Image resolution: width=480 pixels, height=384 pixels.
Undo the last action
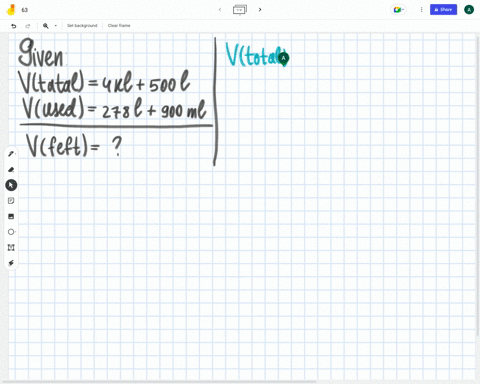[14, 26]
